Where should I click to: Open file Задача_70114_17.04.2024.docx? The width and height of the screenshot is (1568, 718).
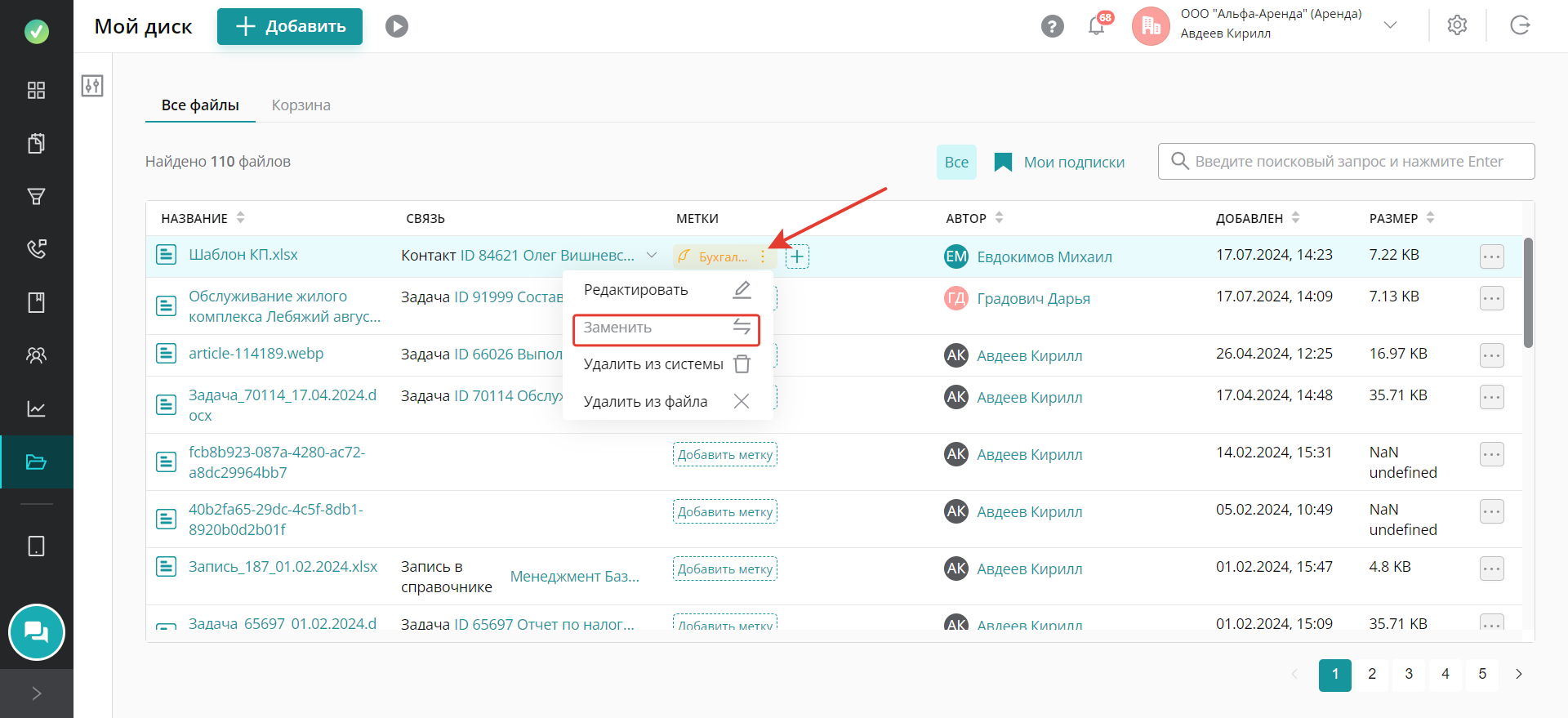point(283,405)
